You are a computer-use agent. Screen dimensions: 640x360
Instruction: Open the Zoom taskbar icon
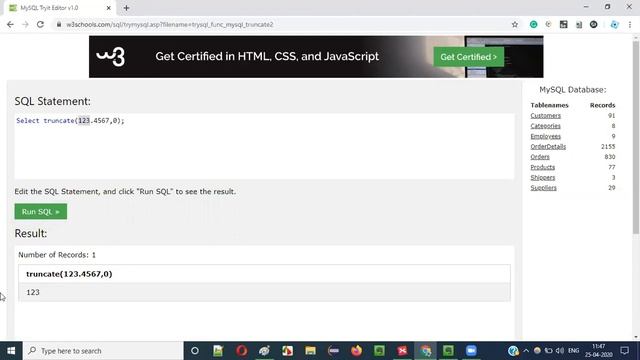471,351
